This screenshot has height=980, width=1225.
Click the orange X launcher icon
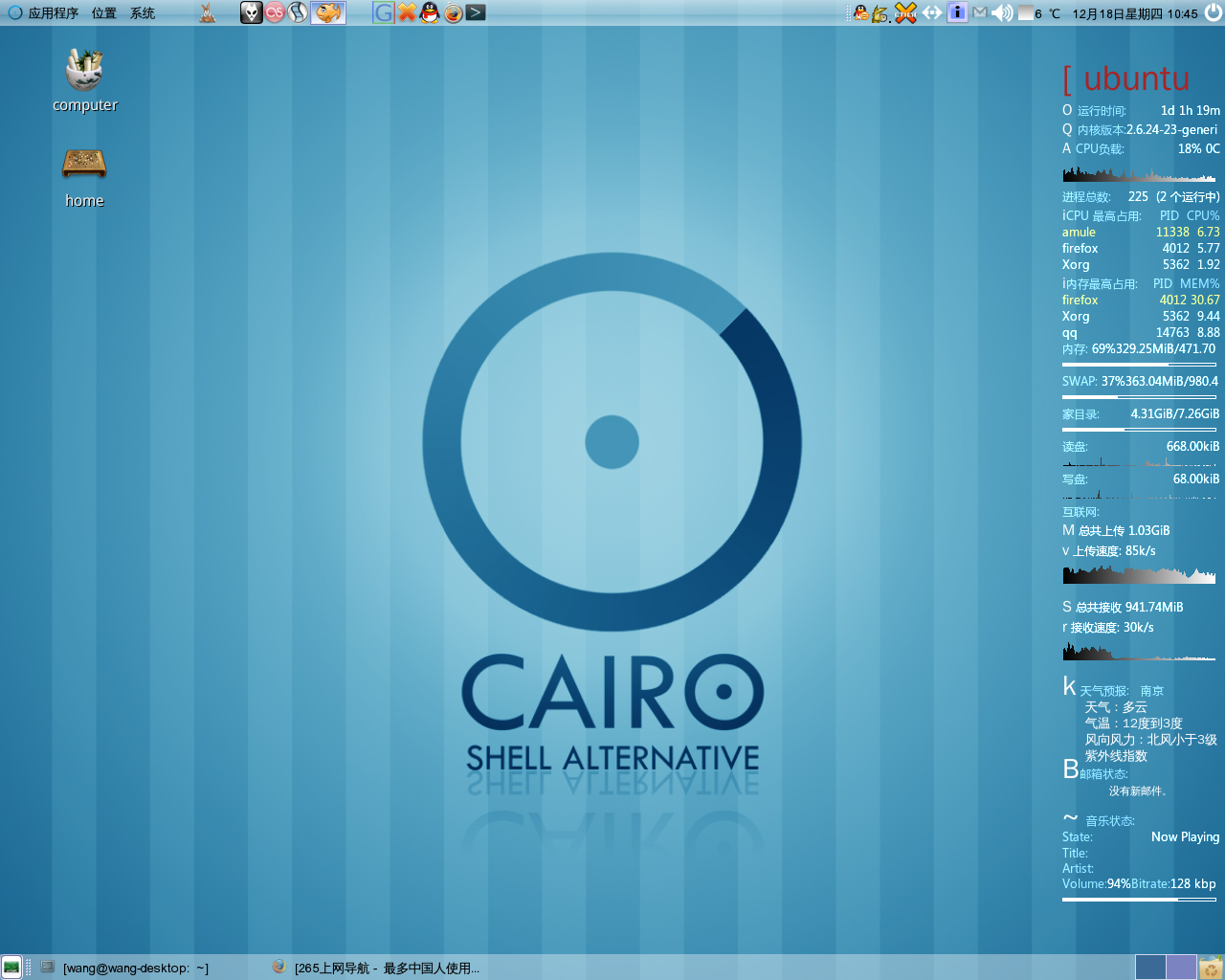click(x=407, y=12)
